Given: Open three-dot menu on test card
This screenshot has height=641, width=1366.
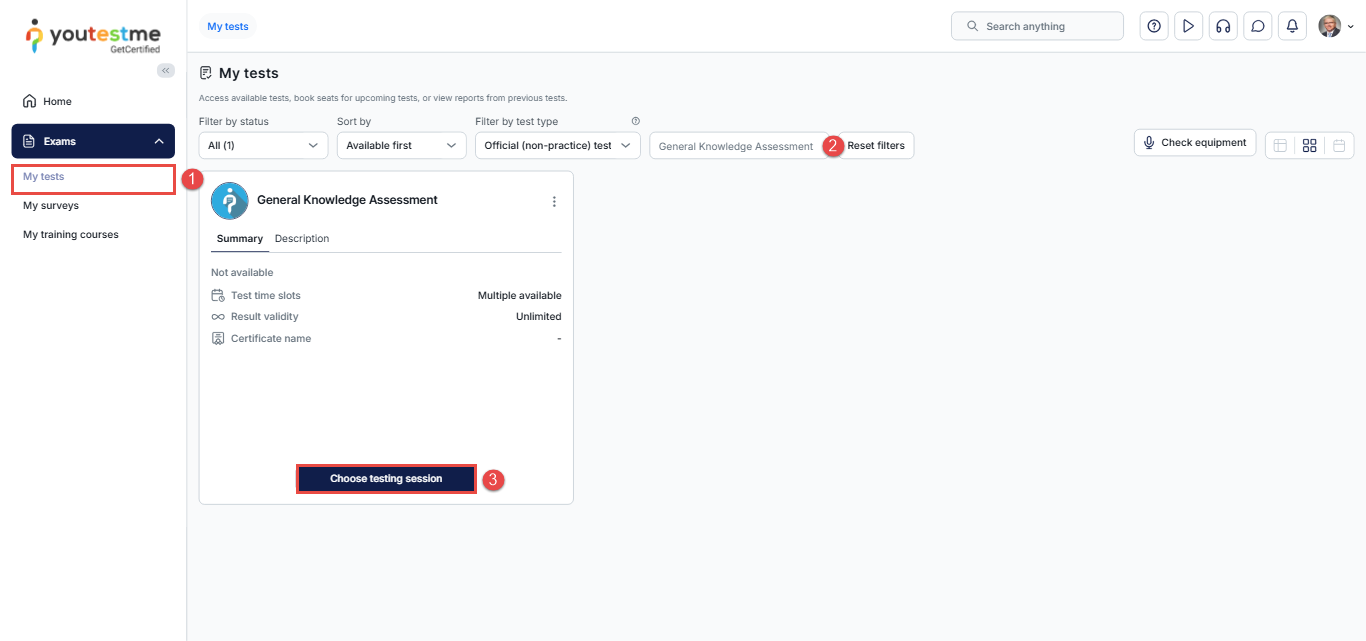Looking at the screenshot, I should tap(554, 201).
